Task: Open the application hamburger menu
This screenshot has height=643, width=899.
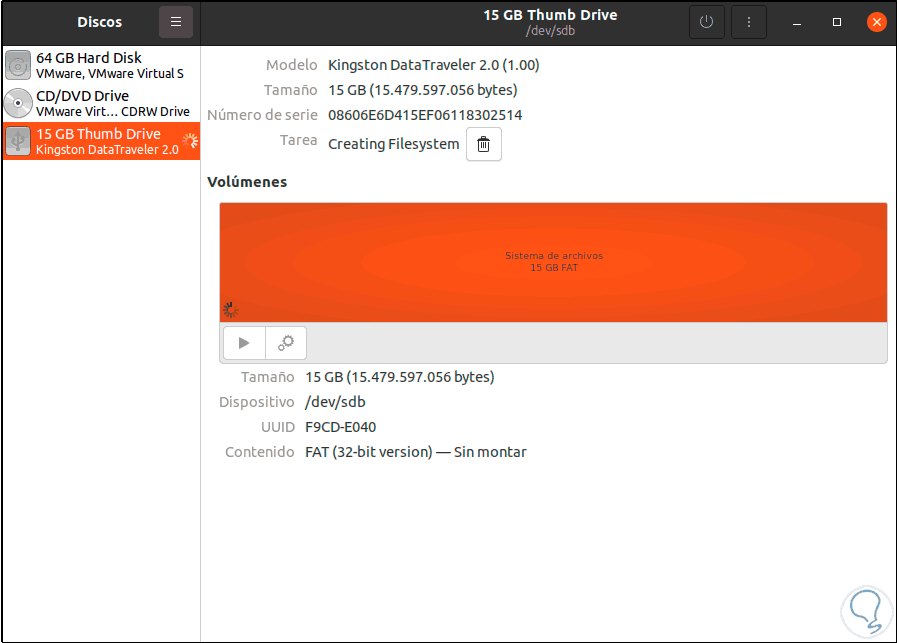Action: click(x=176, y=22)
